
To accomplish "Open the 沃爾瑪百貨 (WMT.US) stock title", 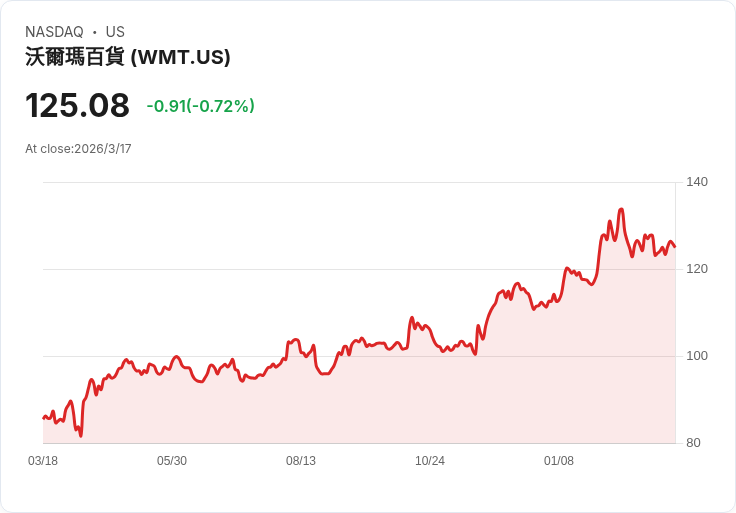I will click(x=128, y=57).
